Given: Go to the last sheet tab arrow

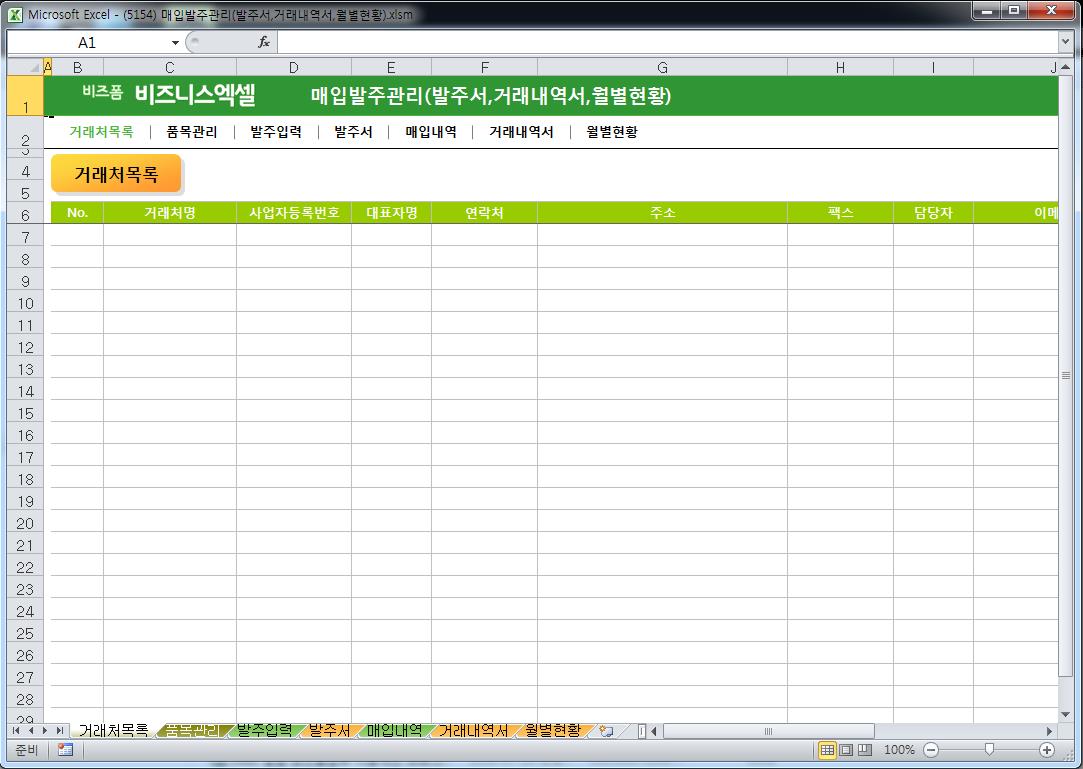Looking at the screenshot, I should 60,731.
